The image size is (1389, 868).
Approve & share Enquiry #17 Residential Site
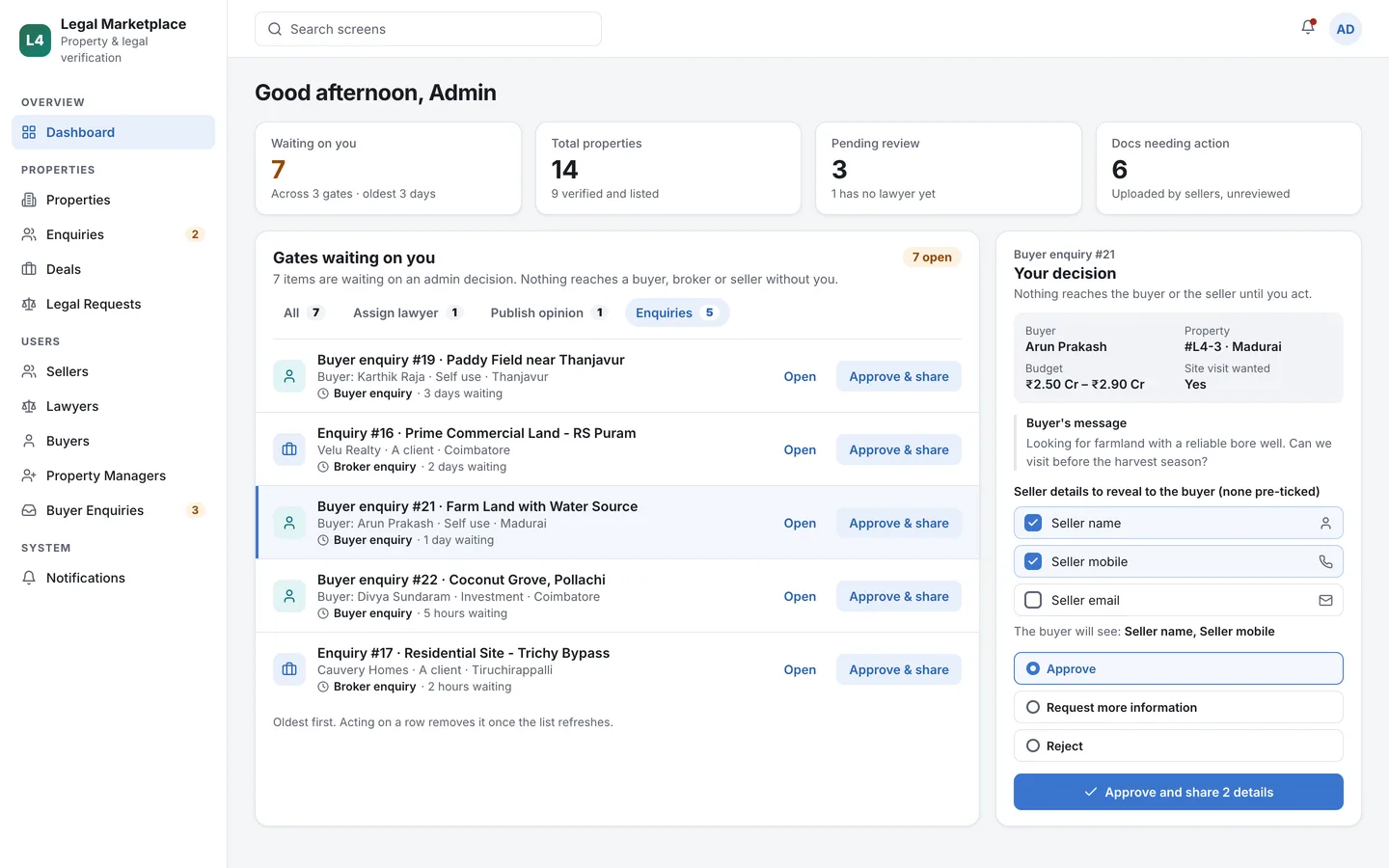coord(899,669)
